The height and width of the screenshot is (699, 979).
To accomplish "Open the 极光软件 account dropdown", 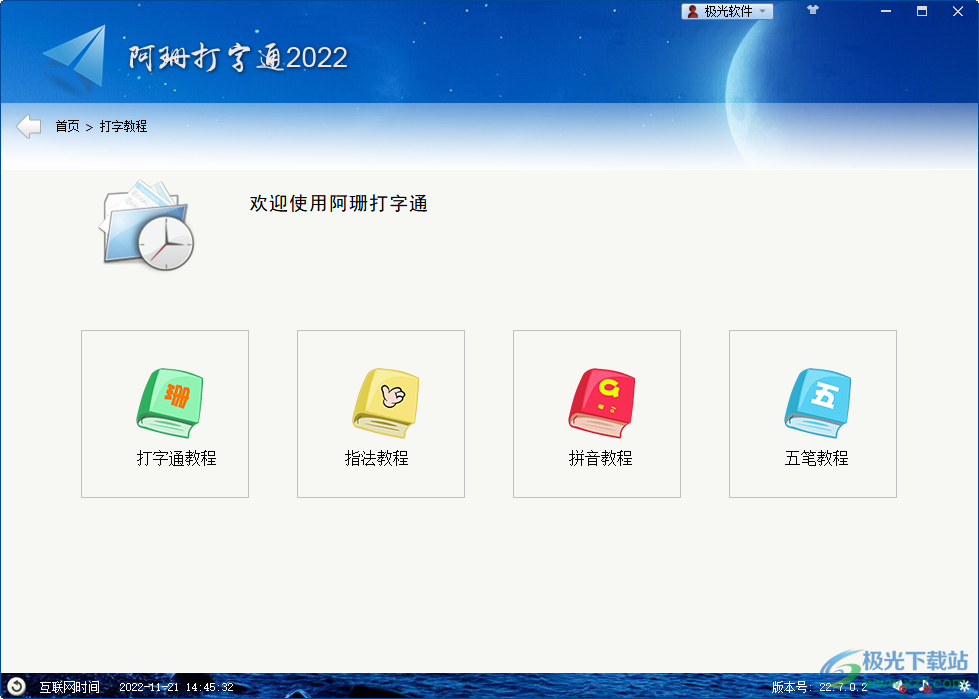I will click(x=727, y=11).
